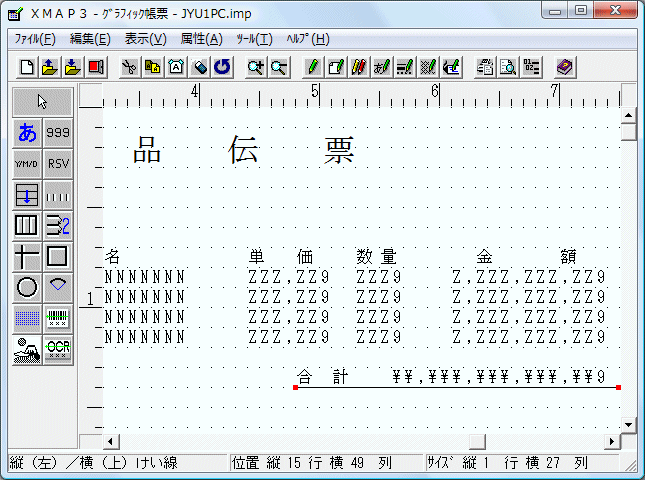Click the horizontal scrollbar left arrow
Image resolution: width=645 pixels, height=480 pixels.
pos(110,442)
